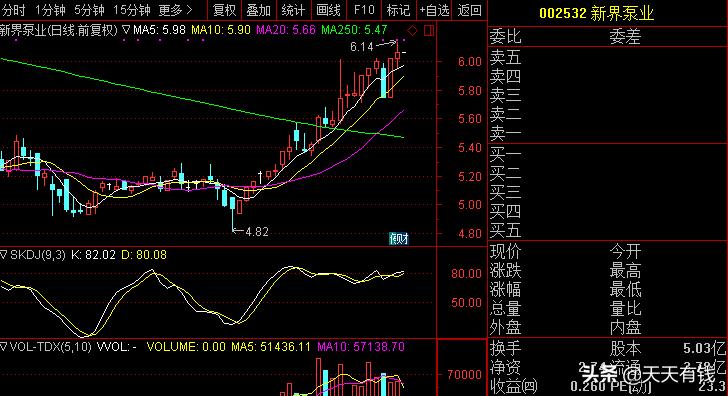Open the F10 company info

point(364,10)
